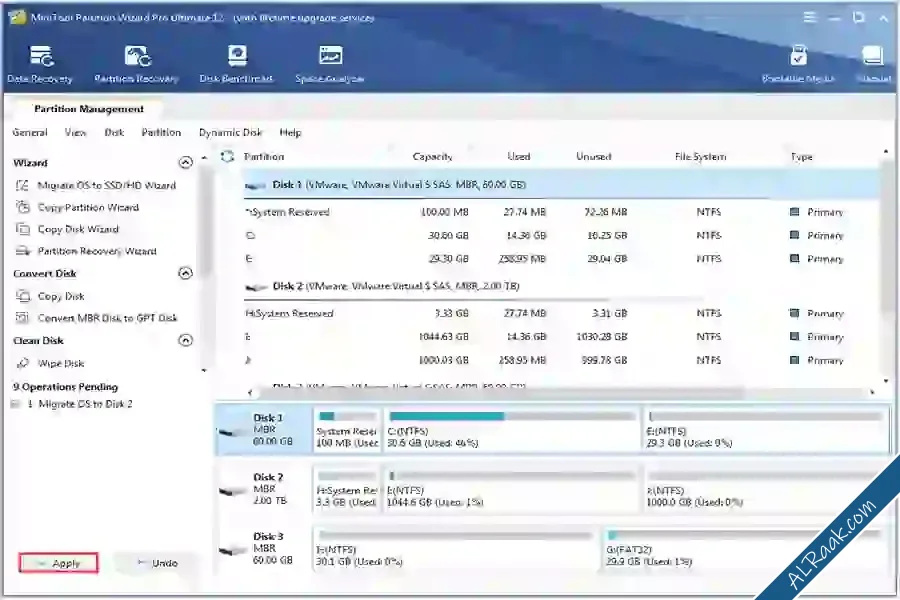Start Migrate OS to SSD/HD Wizard
Screen dimensions: 900x600
click(95, 185)
